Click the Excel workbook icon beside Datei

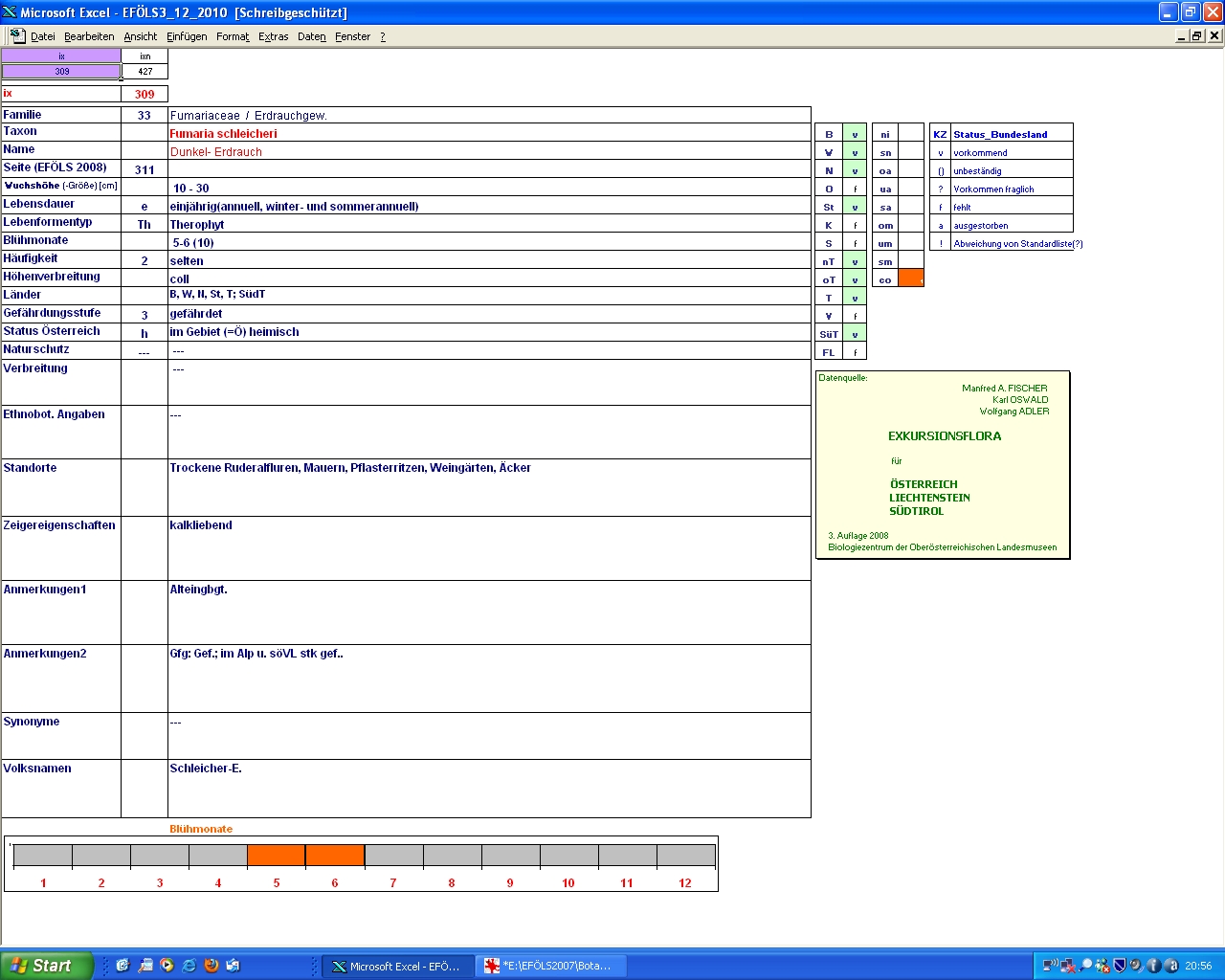[17, 35]
